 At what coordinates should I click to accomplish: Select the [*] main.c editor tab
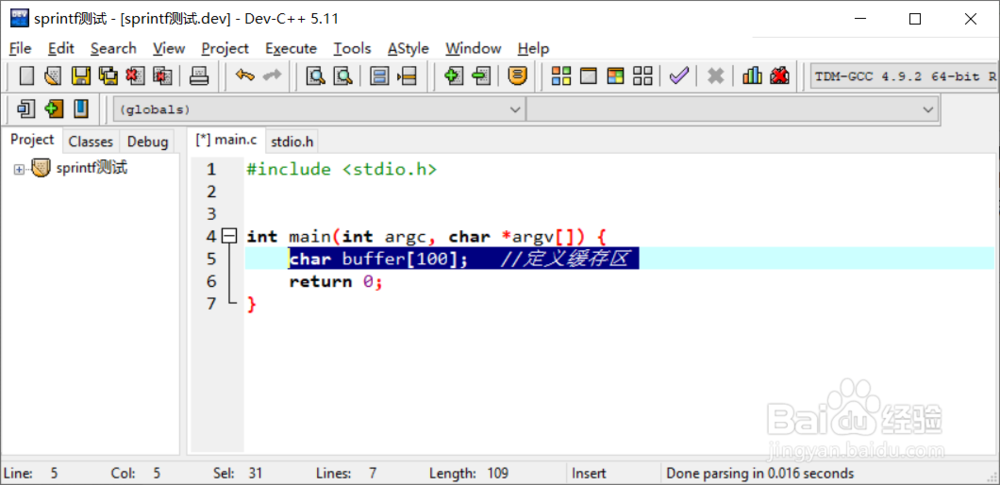(226, 140)
